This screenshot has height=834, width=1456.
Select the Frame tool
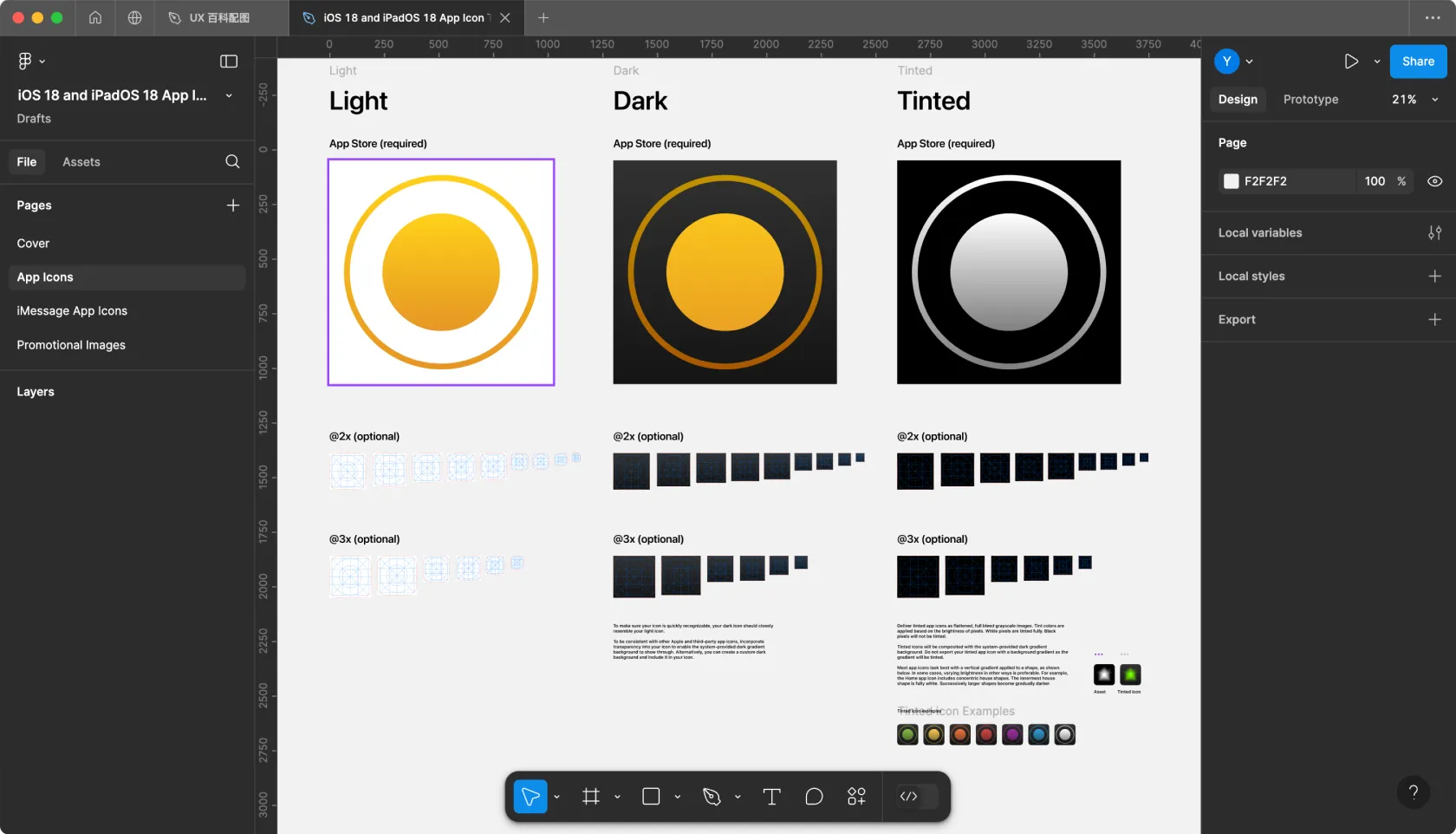click(591, 797)
